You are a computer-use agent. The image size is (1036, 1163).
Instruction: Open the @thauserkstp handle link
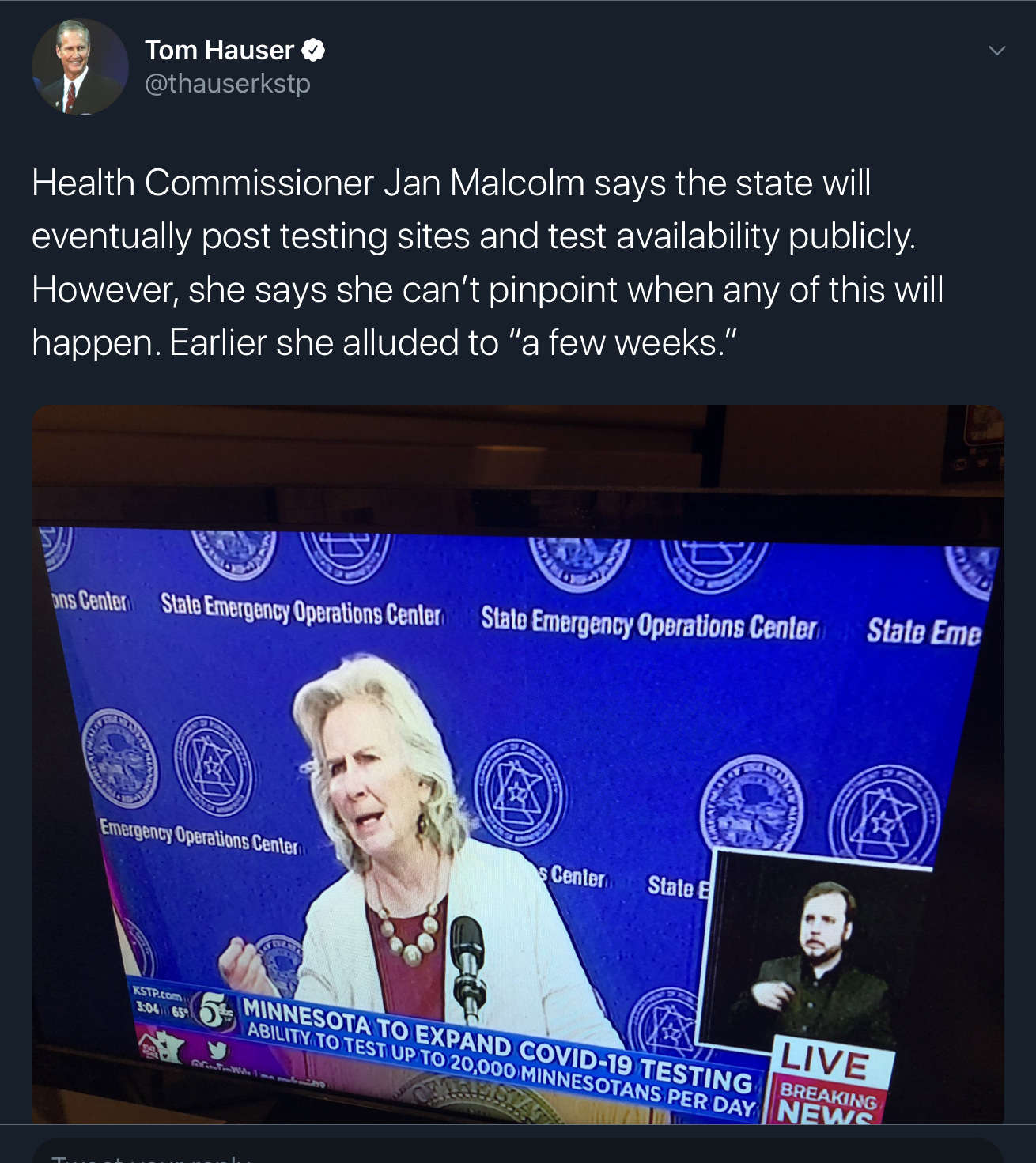coord(228,83)
